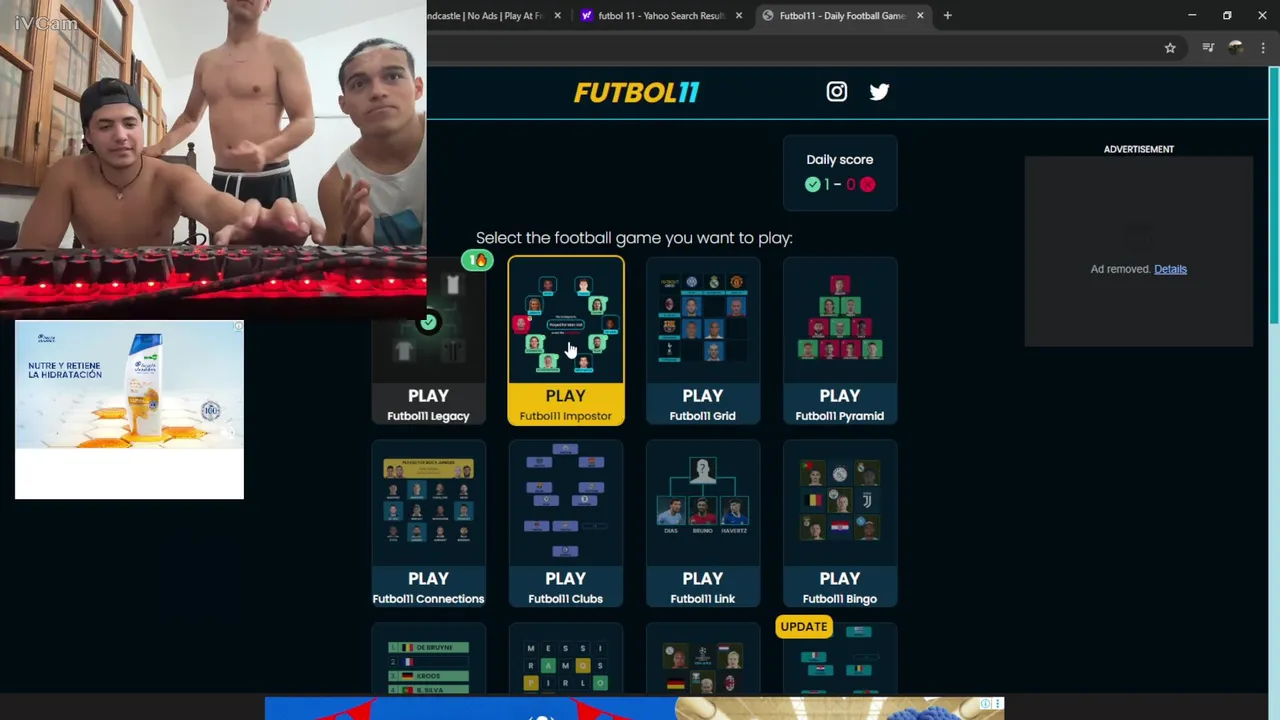Close the Play At tab
This screenshot has height=720, width=1280.
point(558,15)
